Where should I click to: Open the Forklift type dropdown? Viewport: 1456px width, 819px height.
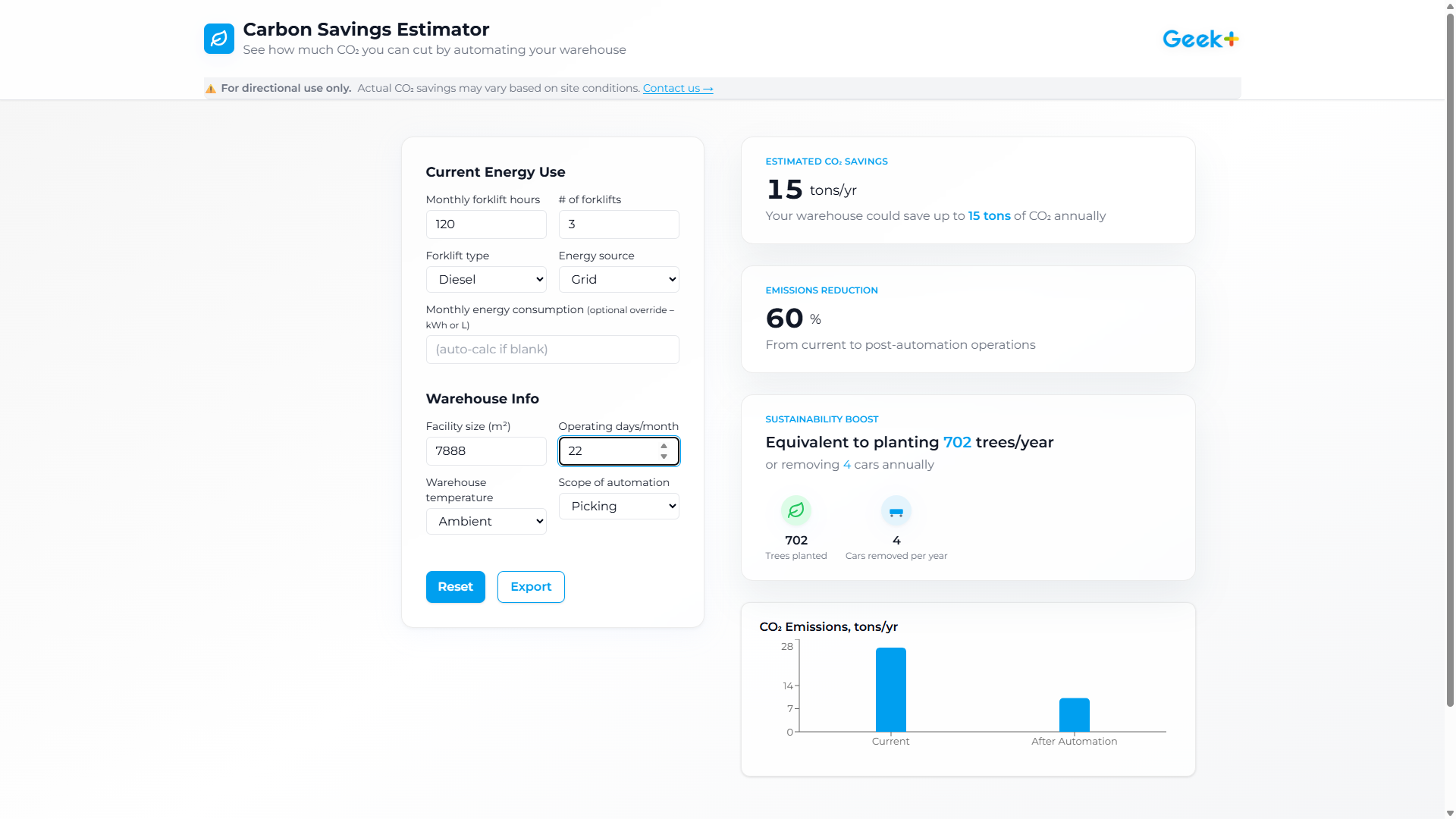(x=485, y=279)
